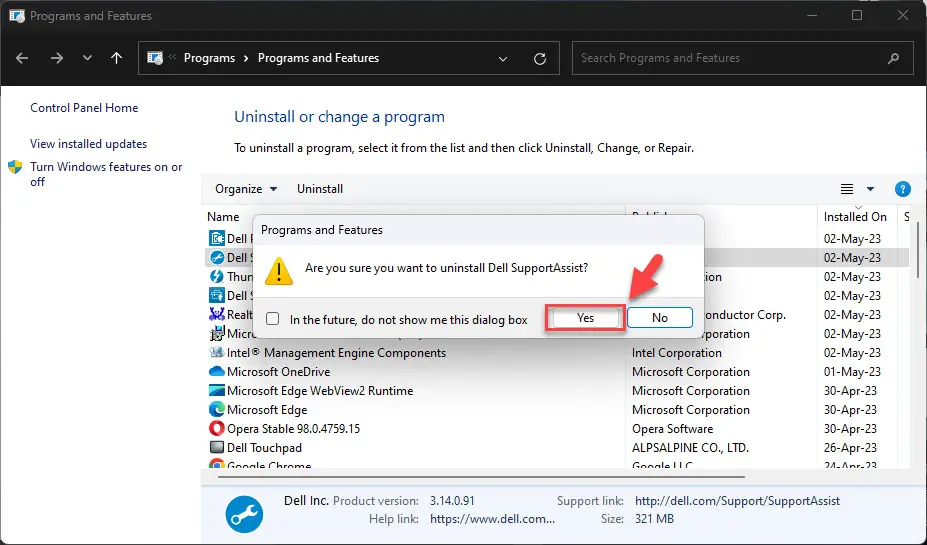Viewport: 927px width, 545px height.
Task: Click the Forward navigation arrow
Action: (x=57, y=58)
